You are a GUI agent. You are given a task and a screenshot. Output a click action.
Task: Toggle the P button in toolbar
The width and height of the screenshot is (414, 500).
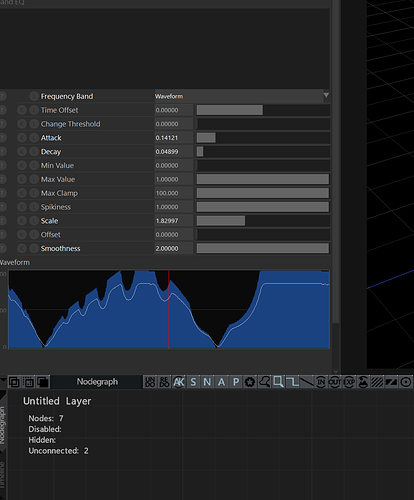[x=236, y=382]
